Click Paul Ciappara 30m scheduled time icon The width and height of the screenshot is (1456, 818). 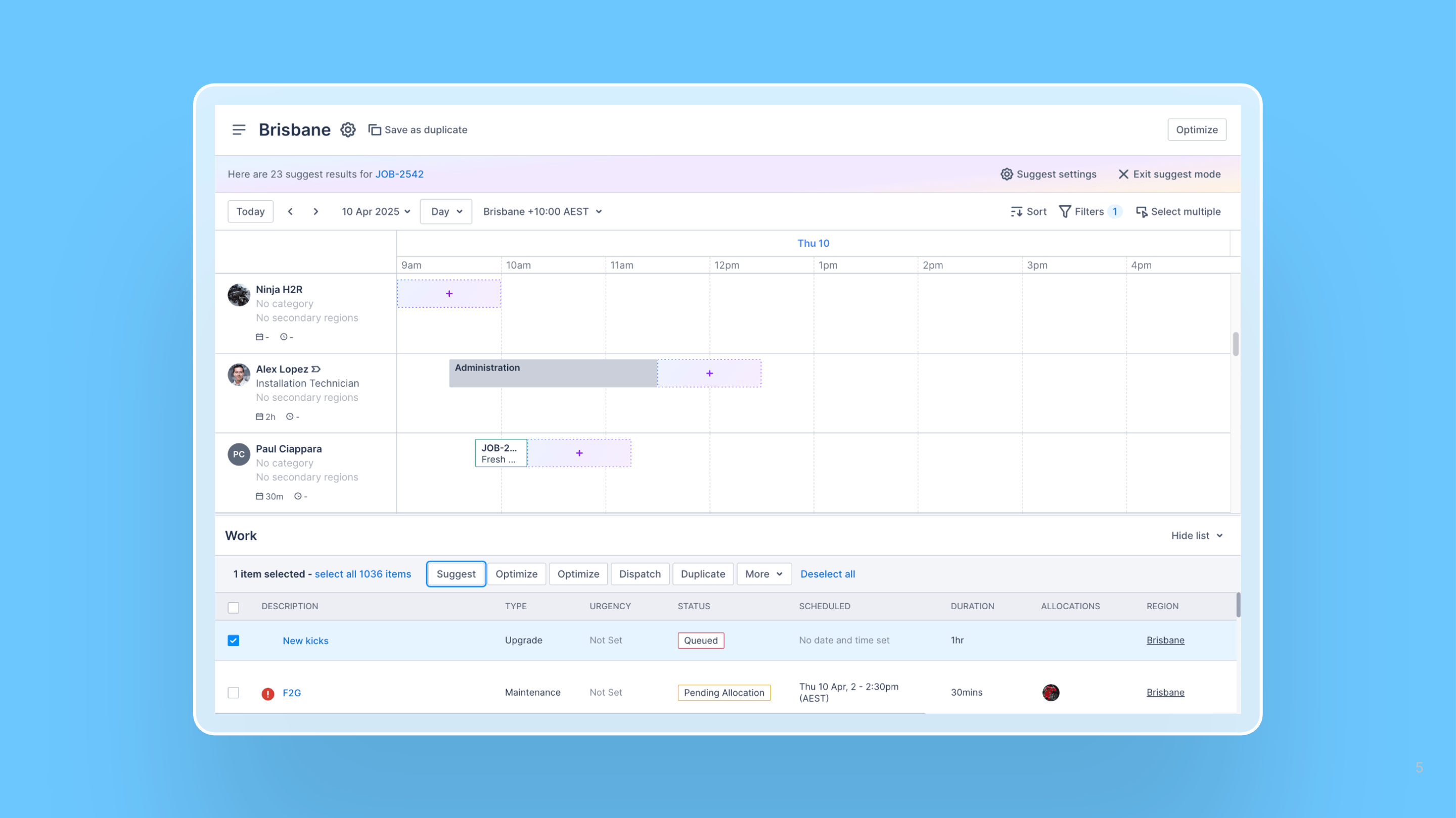click(x=259, y=496)
